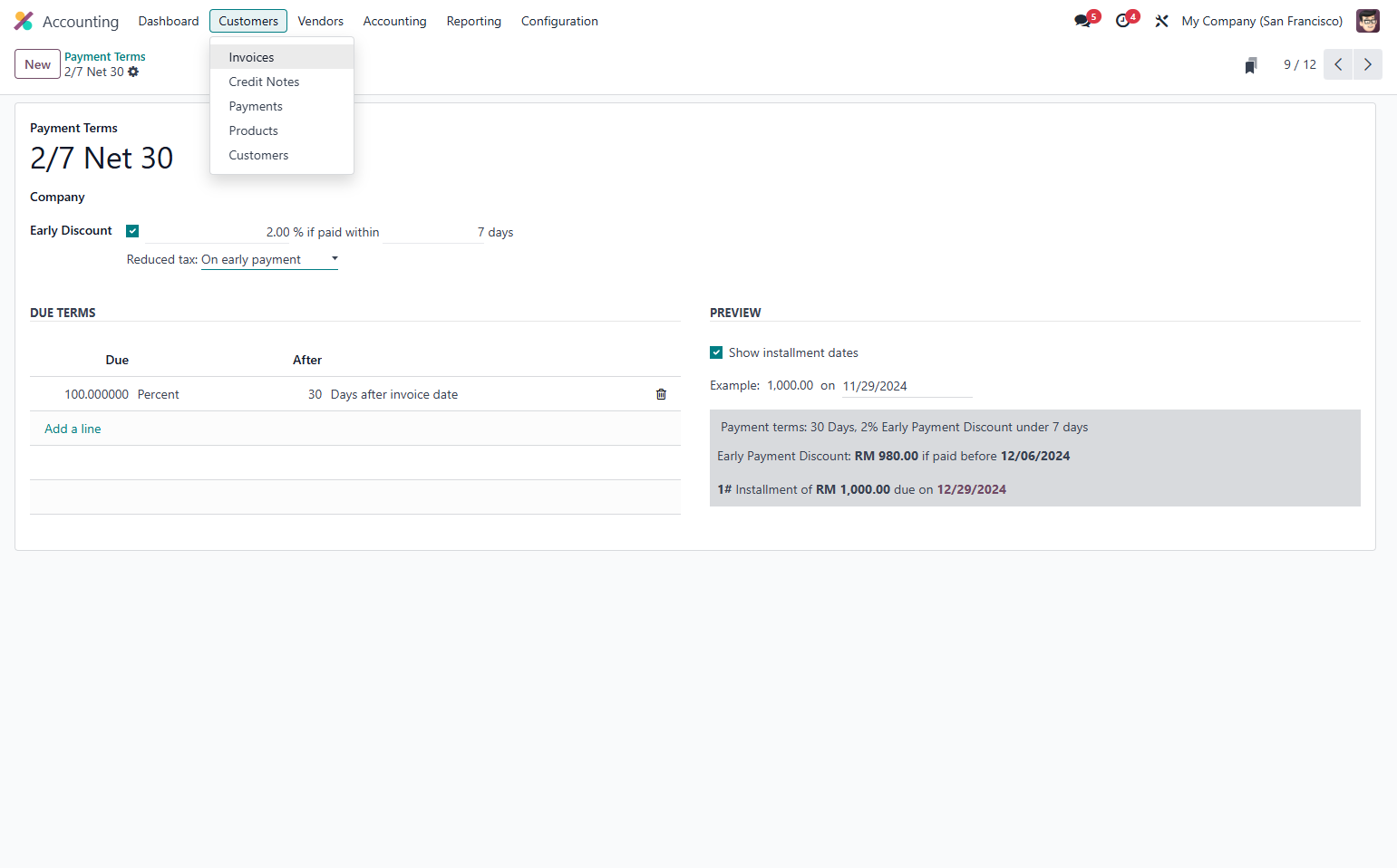Click the 100.000000 due value cell
1397x868 pixels.
(96, 394)
